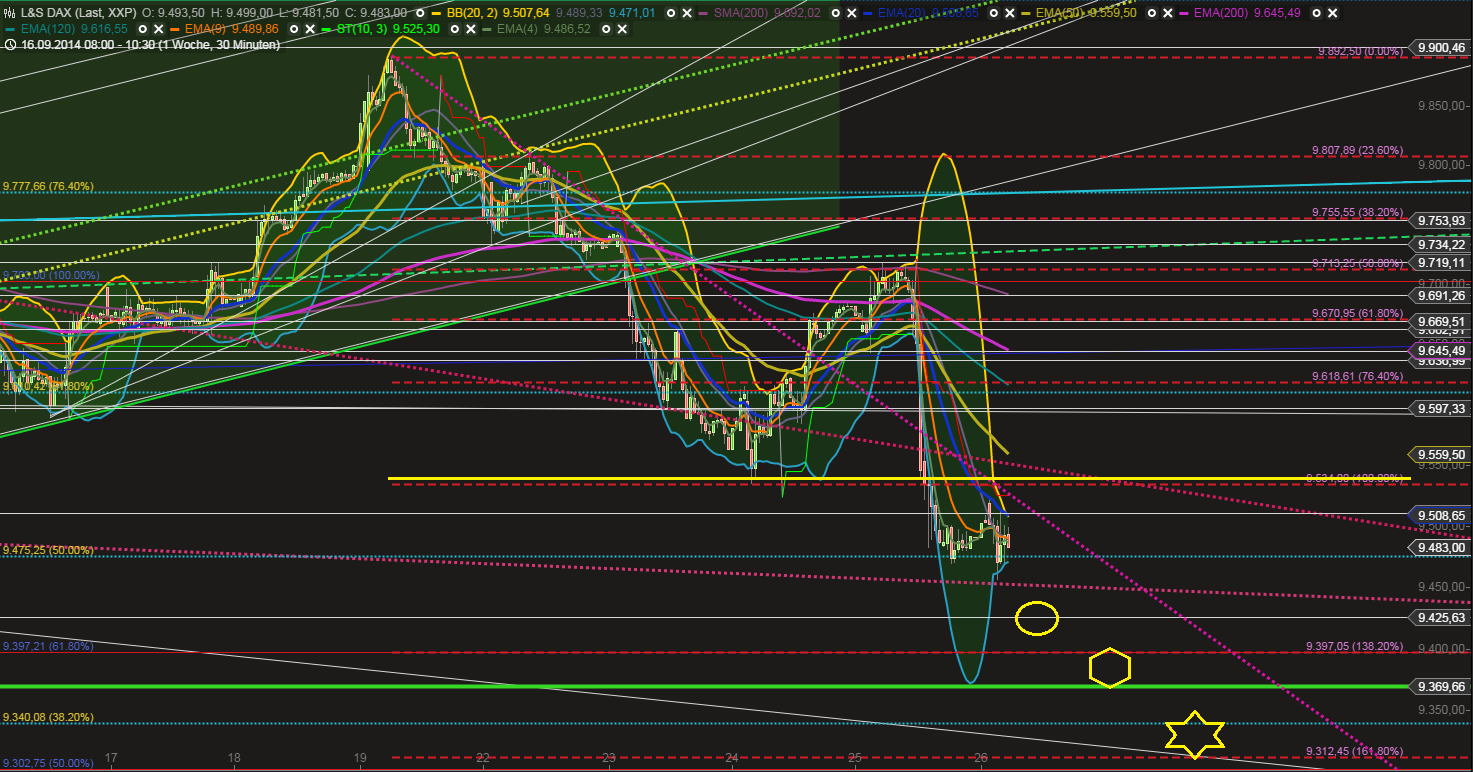Click the 9.719,11 price axis label
The height and width of the screenshot is (772, 1473).
point(1439,261)
